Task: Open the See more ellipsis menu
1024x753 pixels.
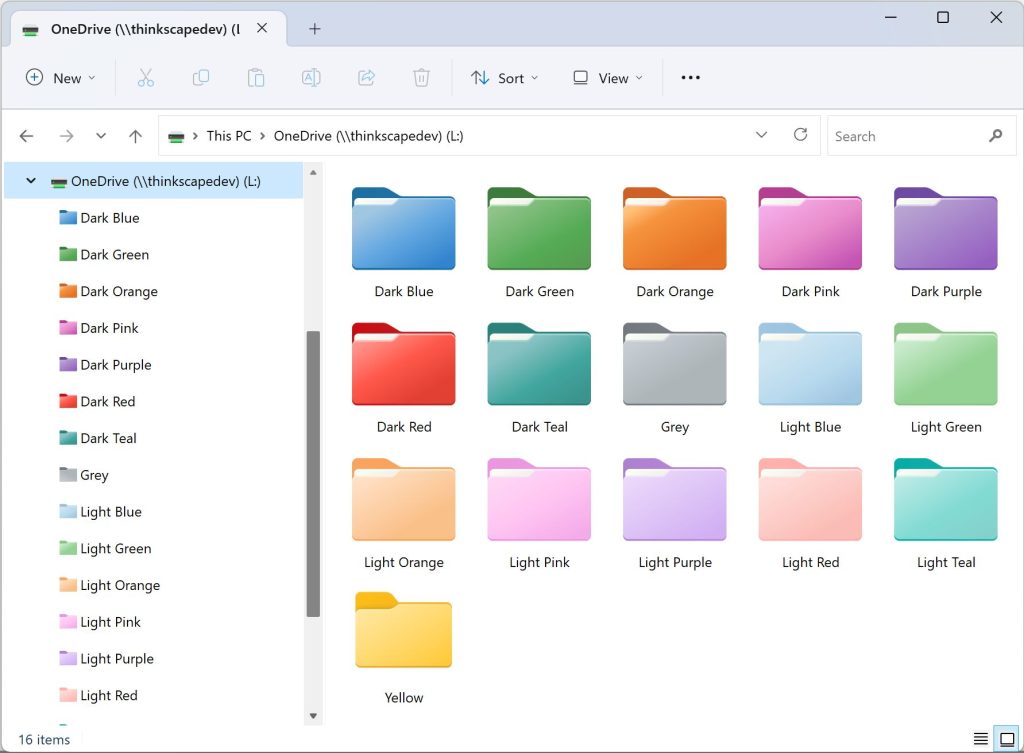Action: coord(690,78)
